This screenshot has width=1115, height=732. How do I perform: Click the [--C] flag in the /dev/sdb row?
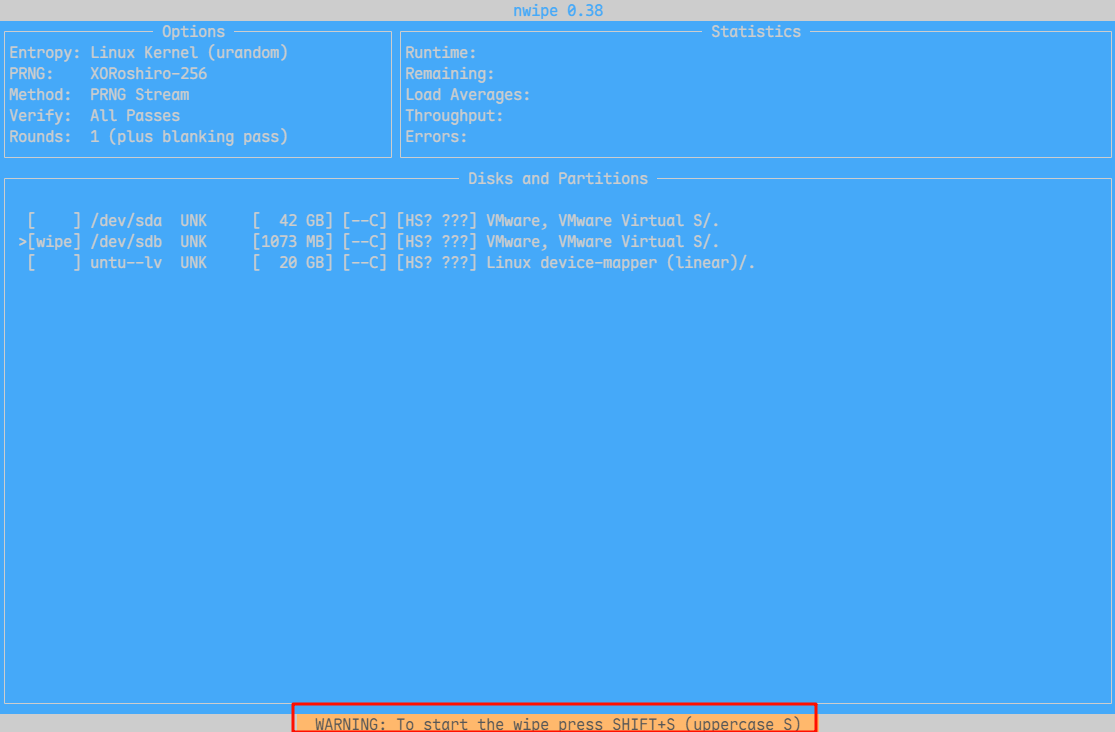tap(365, 242)
